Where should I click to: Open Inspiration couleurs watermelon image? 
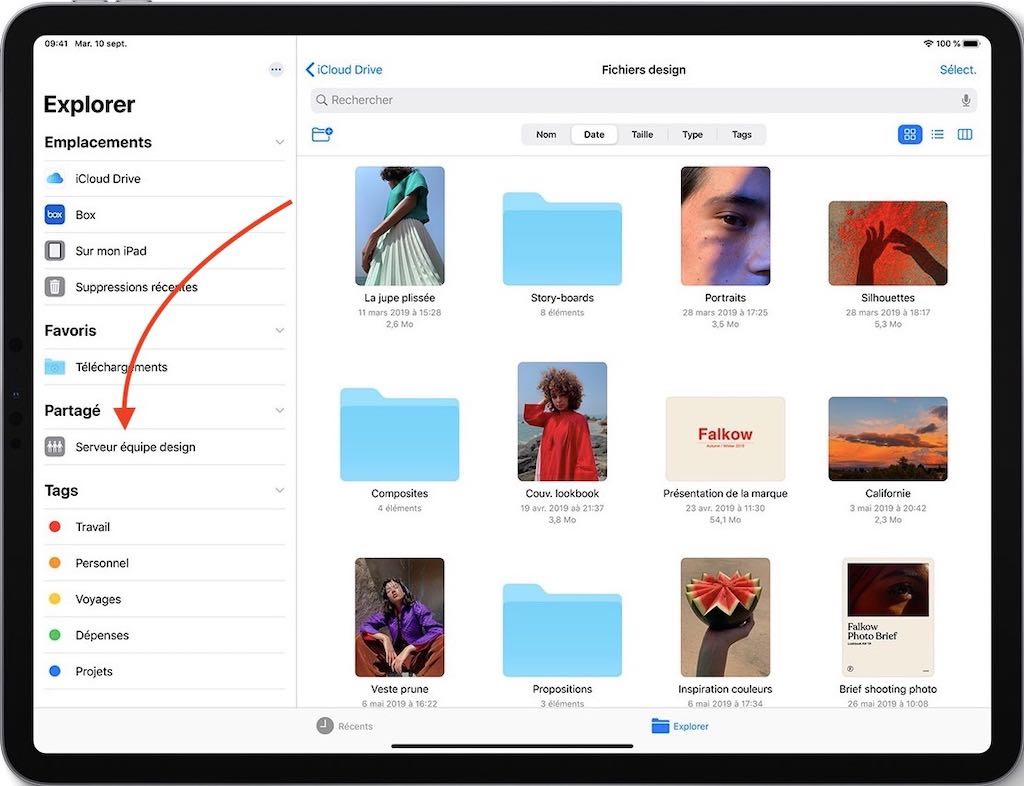pyautogui.click(x=725, y=617)
